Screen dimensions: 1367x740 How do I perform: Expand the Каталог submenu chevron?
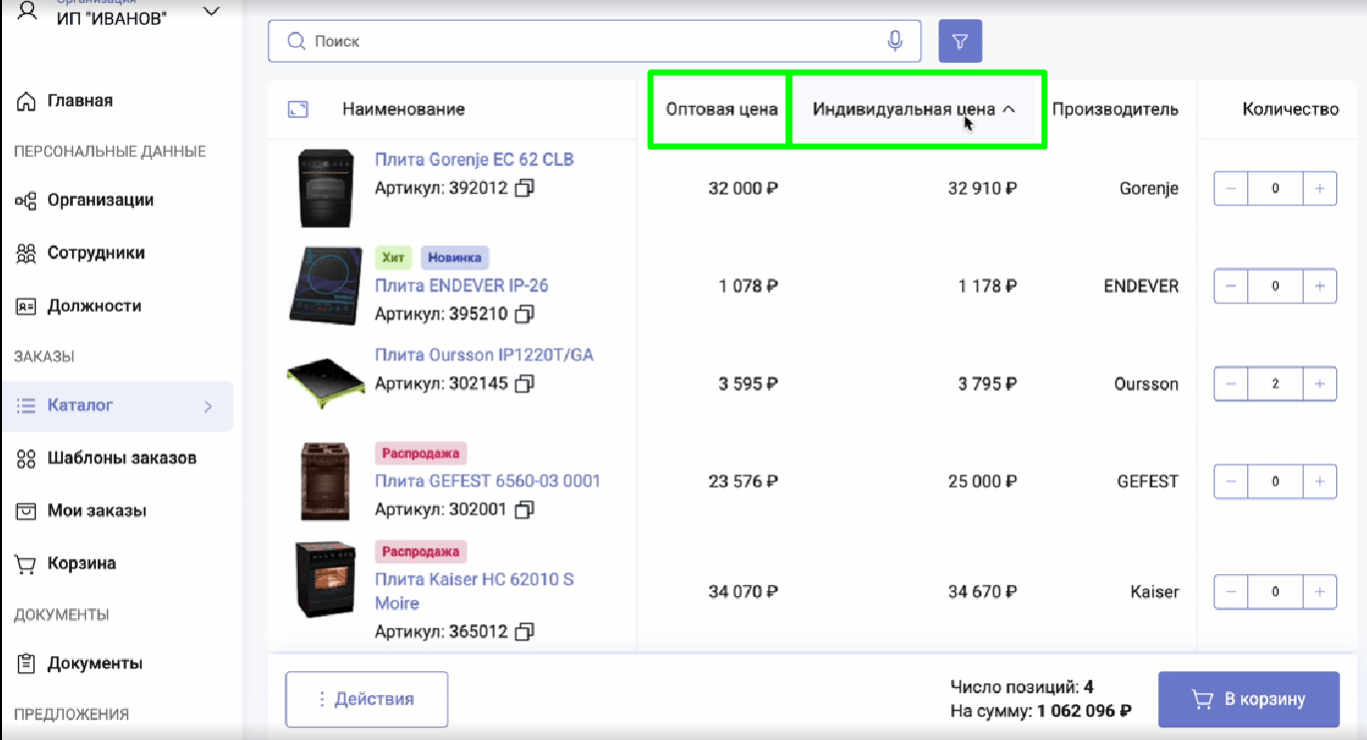(208, 406)
